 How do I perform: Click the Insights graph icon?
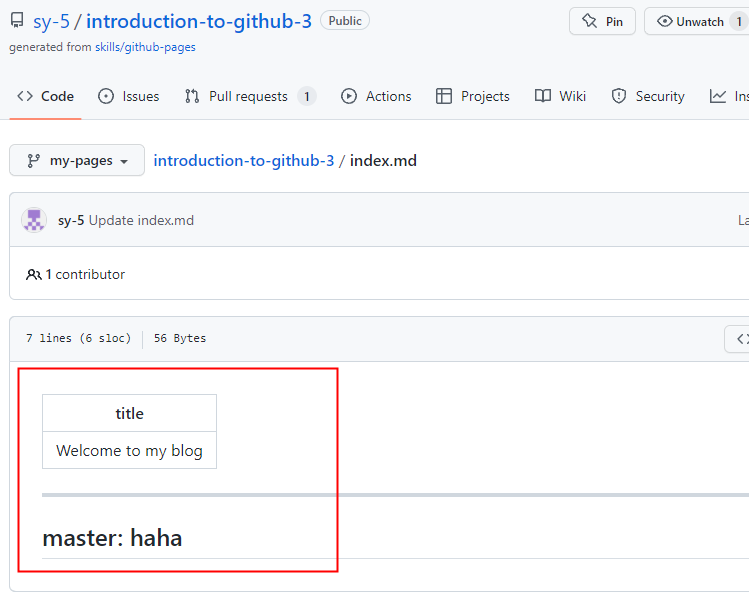(x=718, y=96)
